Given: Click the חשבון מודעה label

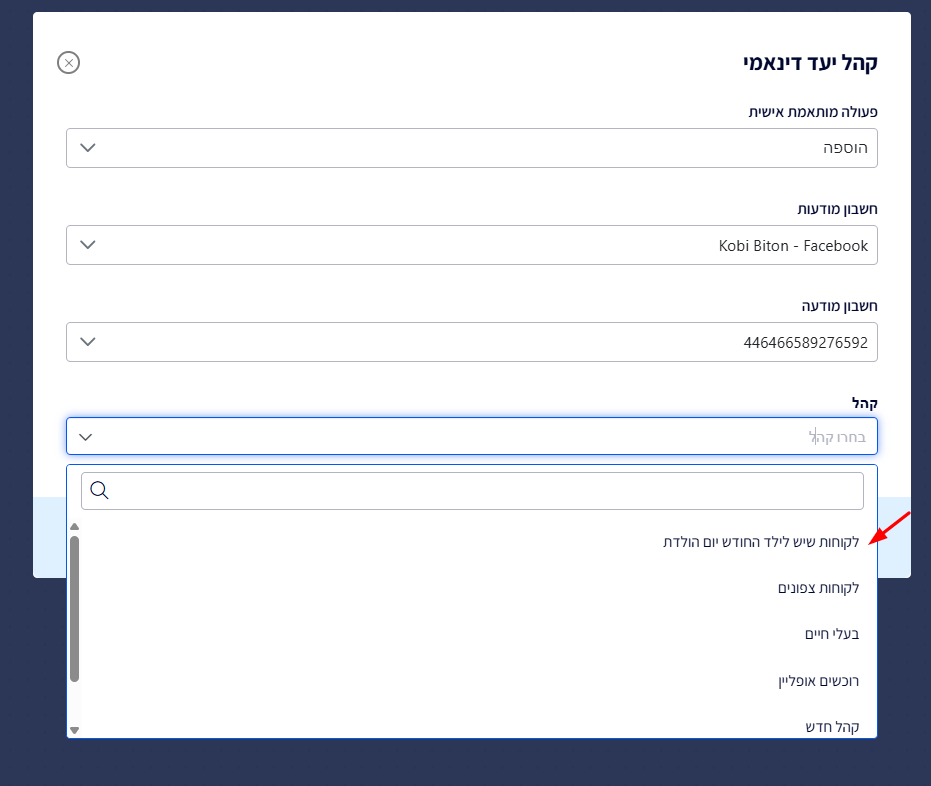Looking at the screenshot, I should coord(840,306).
